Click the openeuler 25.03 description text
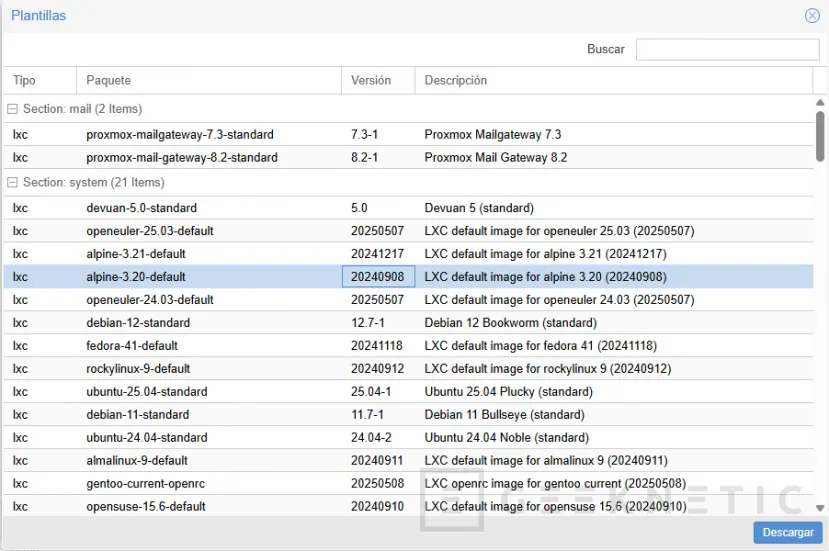Viewport: 829px width, 551px height. (559, 231)
